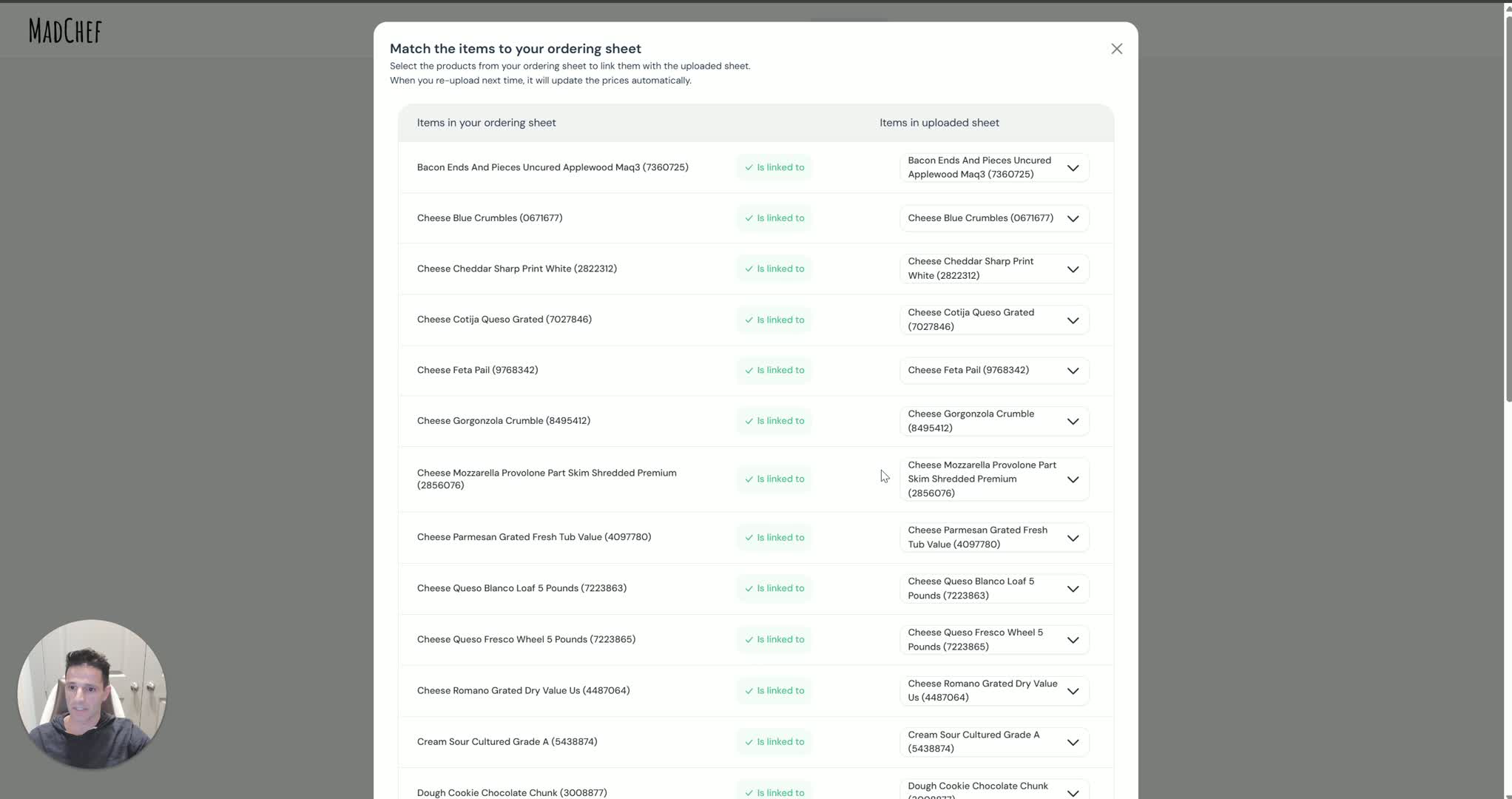Select ordering item 'Cheese Queso Fresco Wheel 5 Pounds (7223865)'

[x=526, y=640]
